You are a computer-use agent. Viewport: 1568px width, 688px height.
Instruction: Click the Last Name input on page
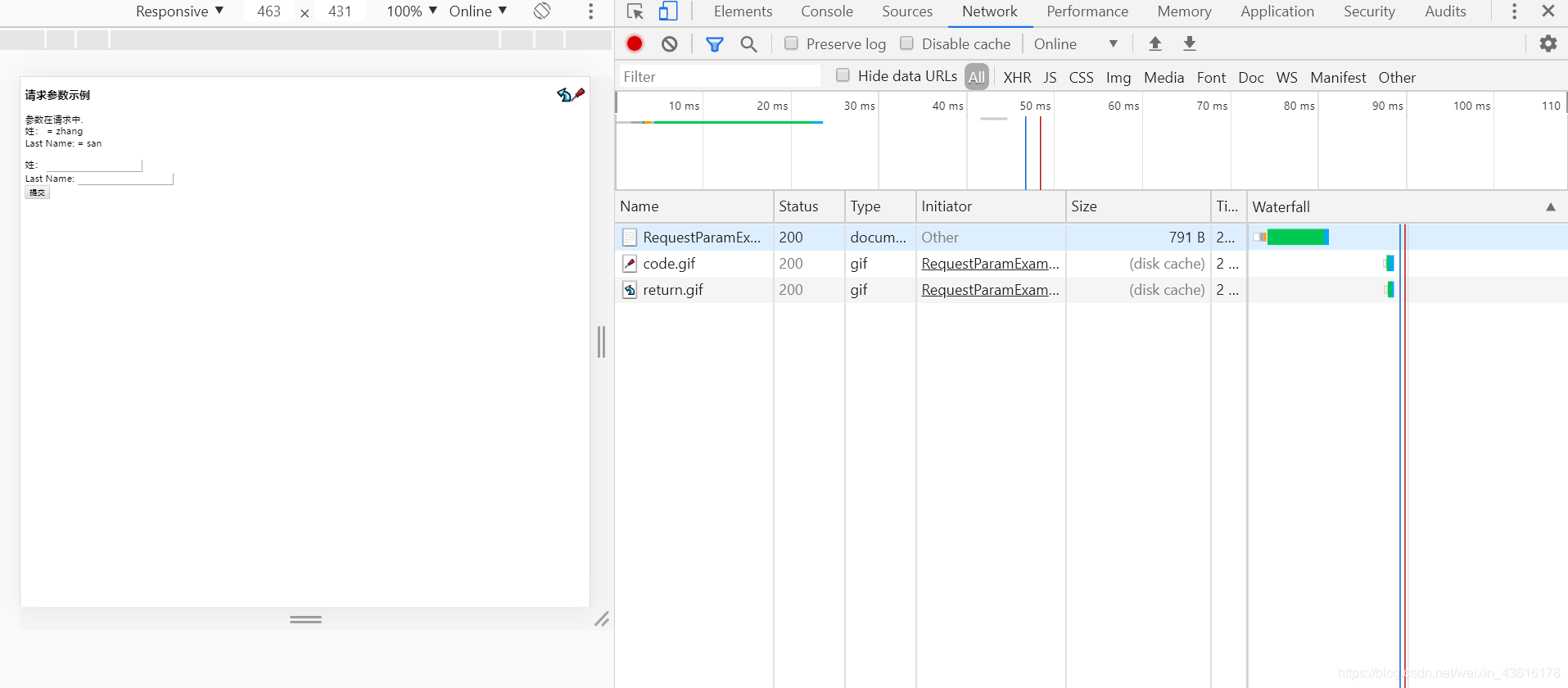coord(125,179)
